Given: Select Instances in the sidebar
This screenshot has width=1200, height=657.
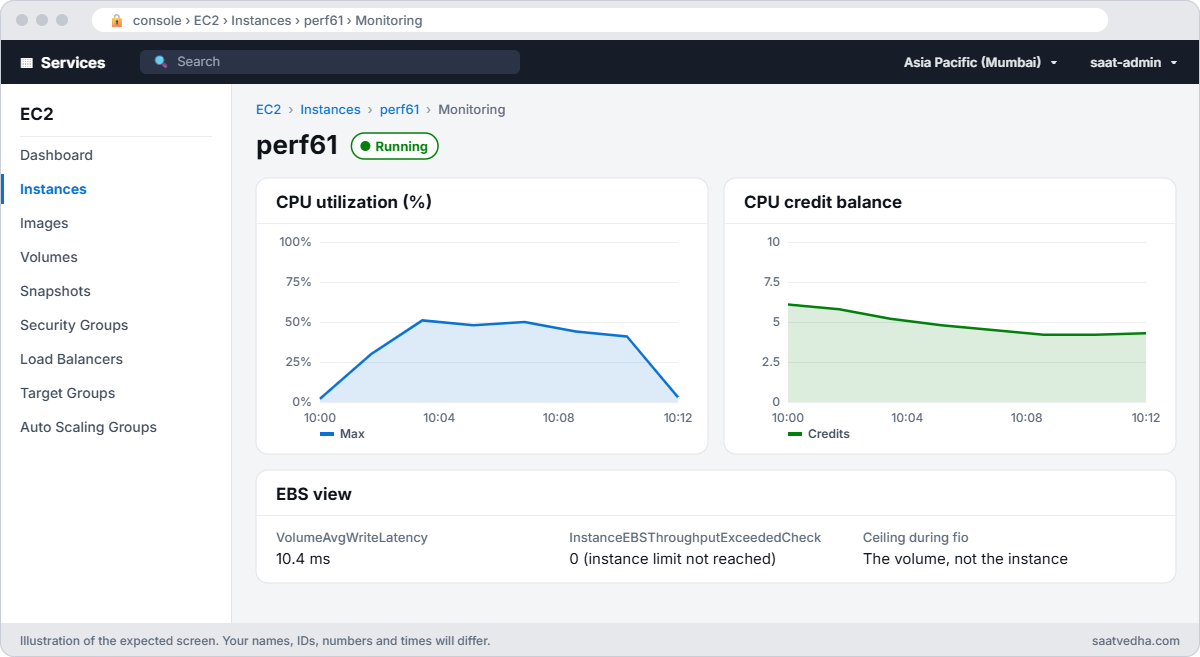Looking at the screenshot, I should click(53, 189).
